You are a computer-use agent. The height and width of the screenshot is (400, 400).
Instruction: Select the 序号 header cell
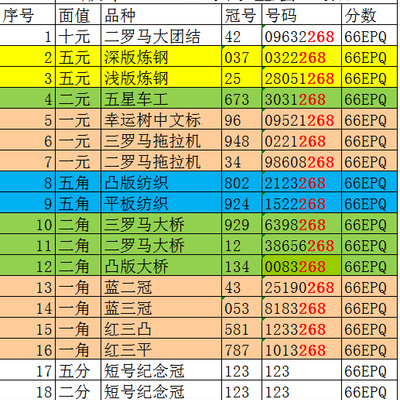[27, 15]
